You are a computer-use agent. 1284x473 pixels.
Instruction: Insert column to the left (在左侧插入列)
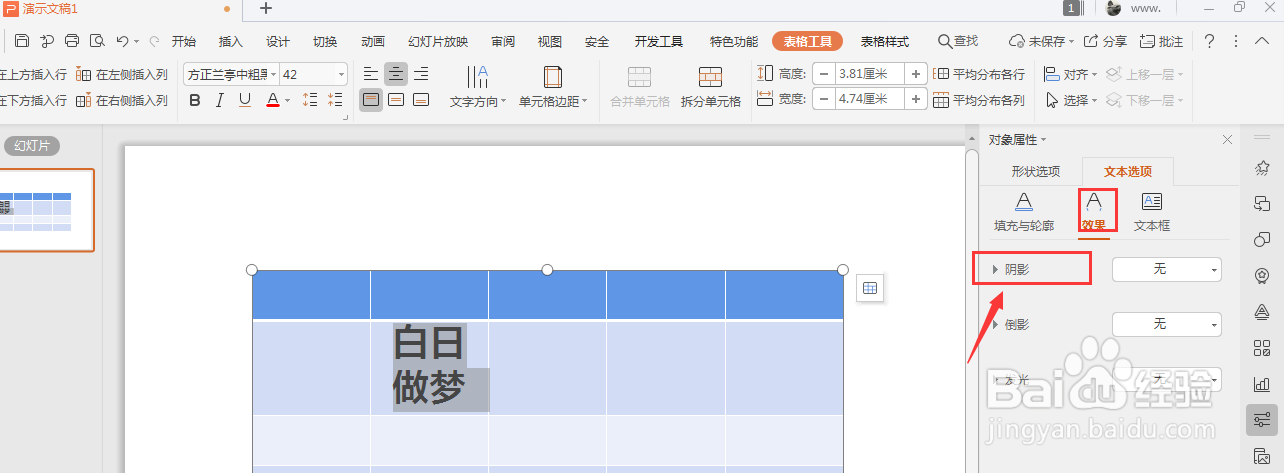tap(122, 75)
